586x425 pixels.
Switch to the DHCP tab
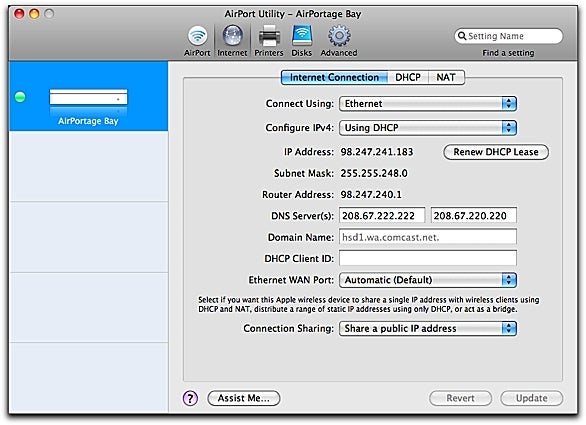coord(408,77)
